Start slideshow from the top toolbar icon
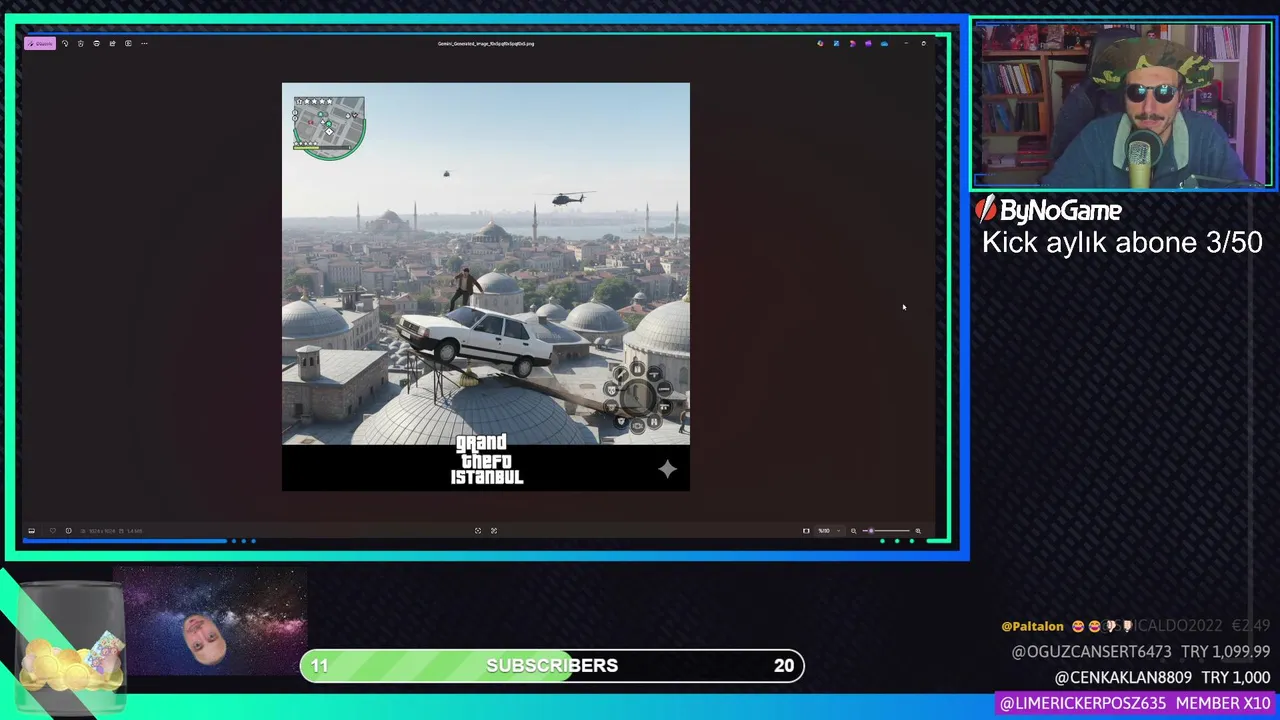 click(x=128, y=43)
